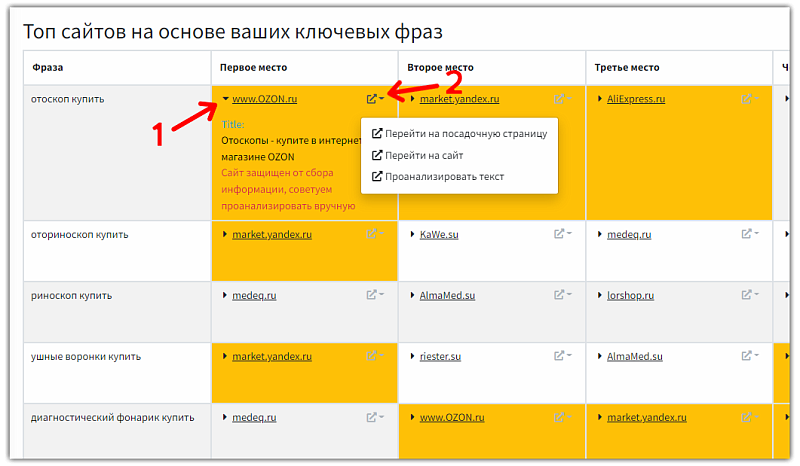The image size is (800, 466).
Task: Choose 'Перейти на сайт' from the popup menu
Action: pos(423,155)
